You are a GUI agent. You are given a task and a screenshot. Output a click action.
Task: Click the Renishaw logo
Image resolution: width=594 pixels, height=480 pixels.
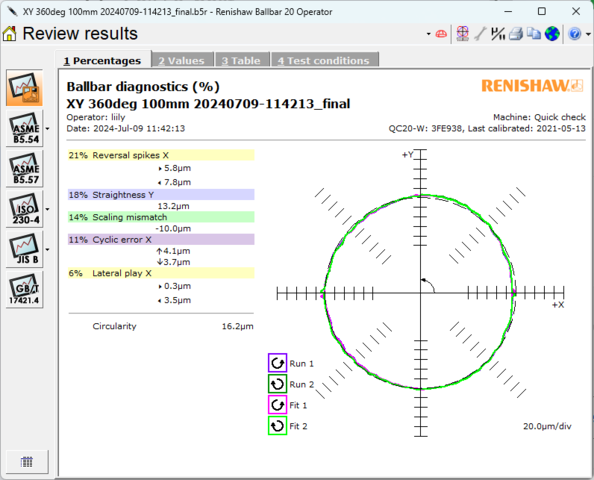point(532,86)
